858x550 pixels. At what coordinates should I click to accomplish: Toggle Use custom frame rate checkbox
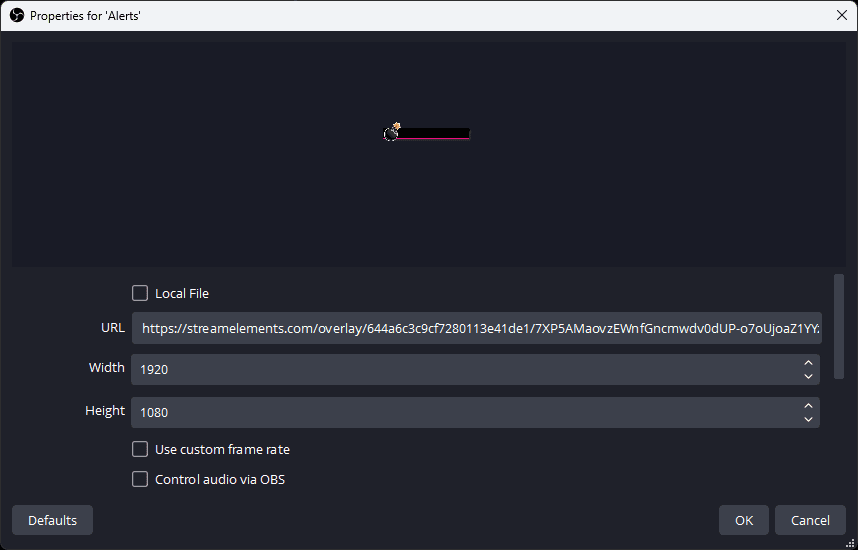pos(140,449)
